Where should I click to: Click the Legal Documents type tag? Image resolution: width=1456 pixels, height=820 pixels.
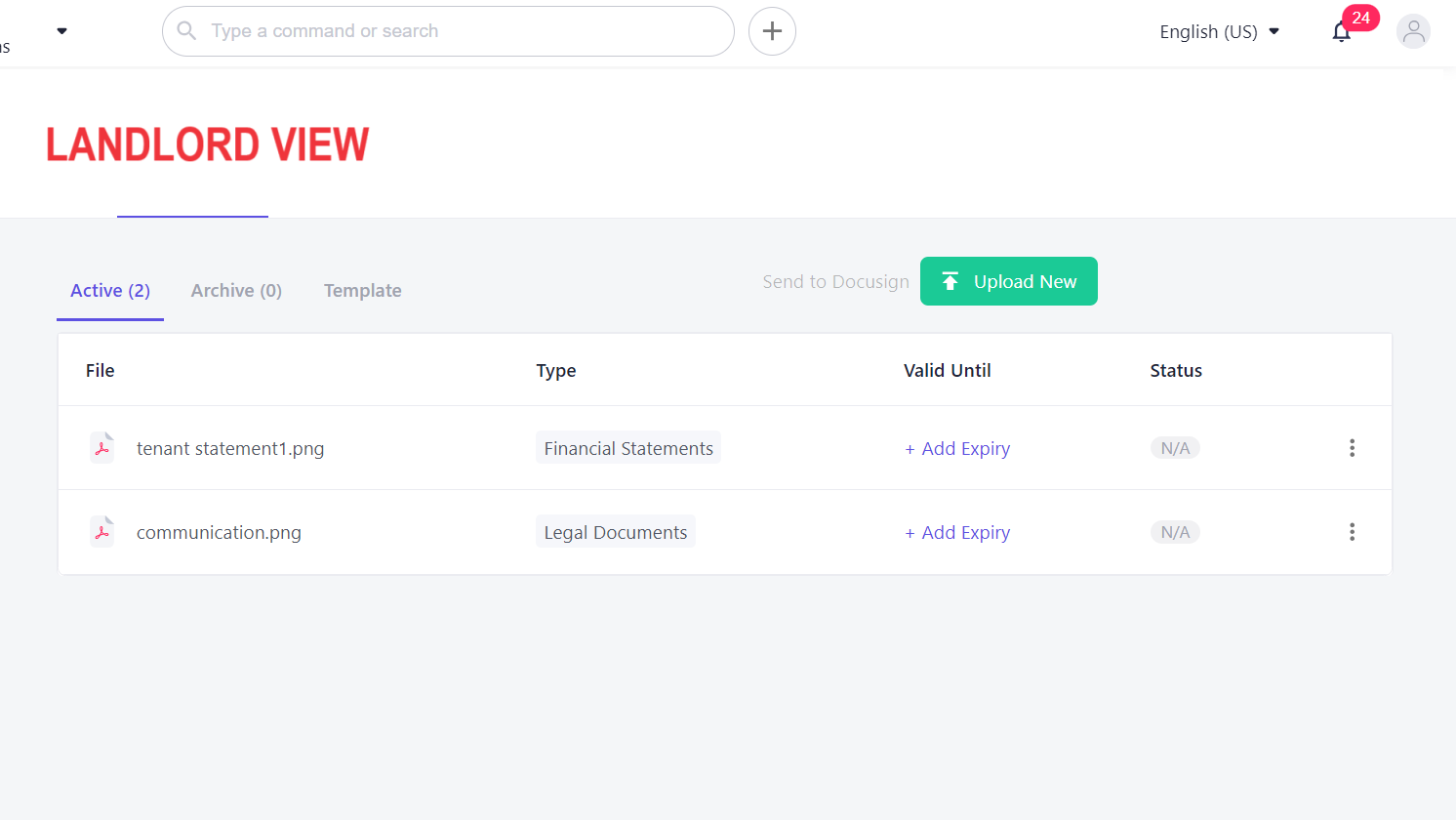coord(616,532)
